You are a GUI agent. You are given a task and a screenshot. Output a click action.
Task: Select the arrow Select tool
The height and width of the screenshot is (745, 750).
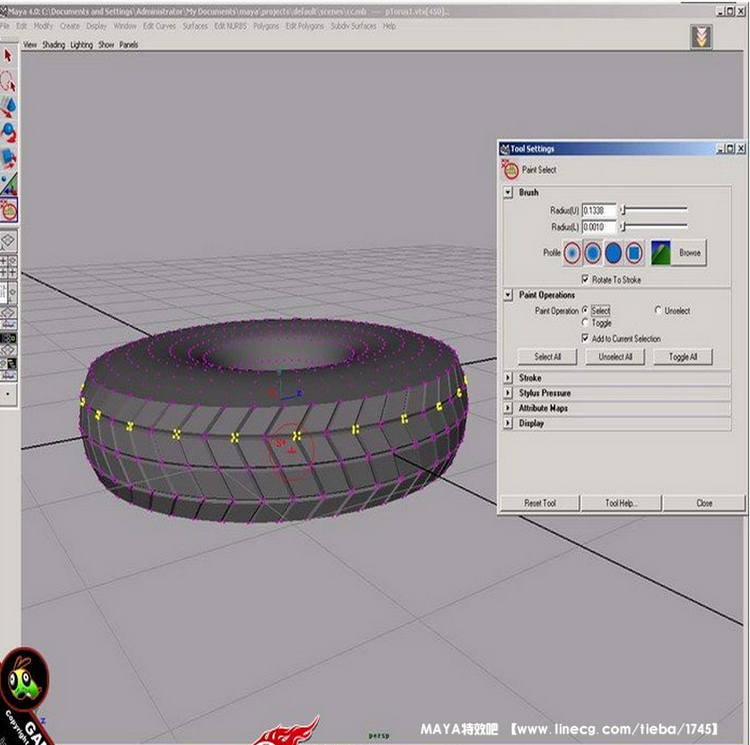(x=8, y=56)
